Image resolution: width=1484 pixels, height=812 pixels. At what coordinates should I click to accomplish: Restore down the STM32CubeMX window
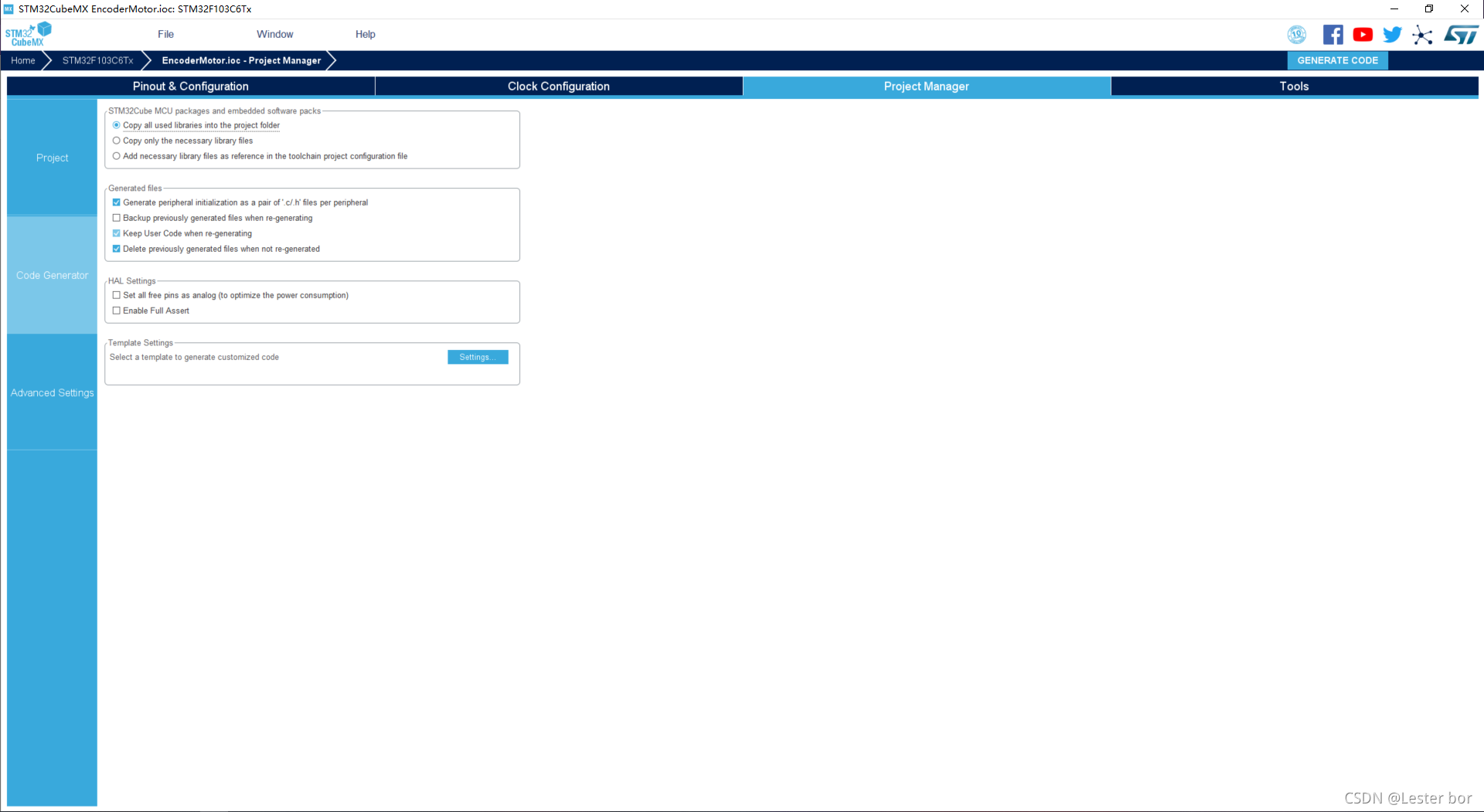1429,9
